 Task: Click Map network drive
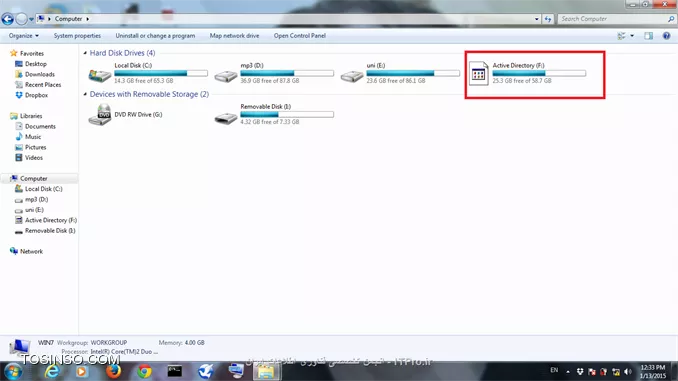(234, 36)
